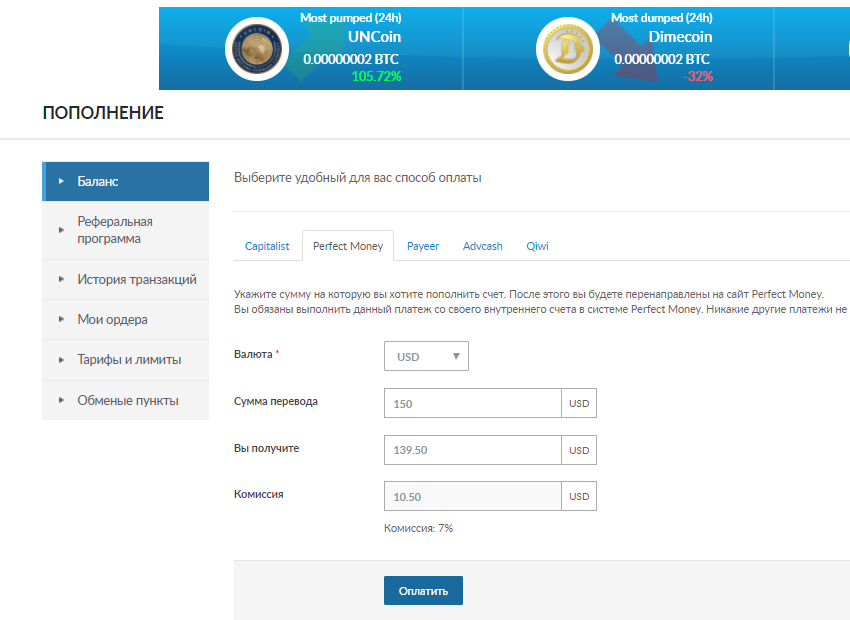Click the Комиссия amount field
The image size is (850, 620).
point(472,496)
